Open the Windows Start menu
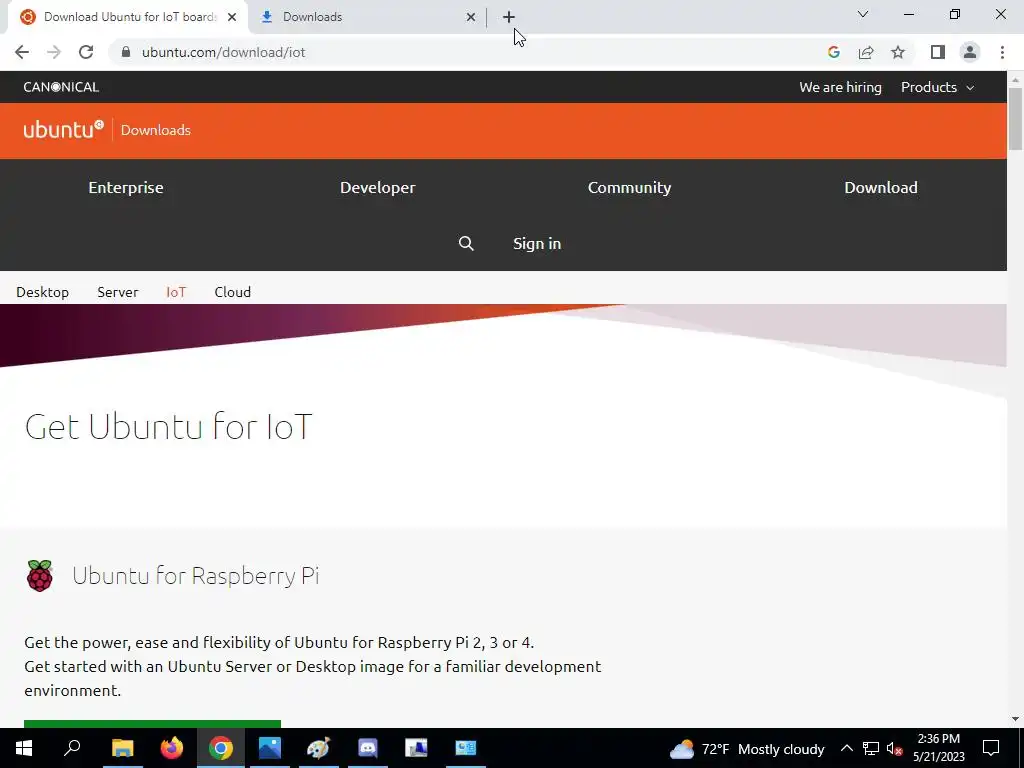The image size is (1024, 768). tap(24, 748)
